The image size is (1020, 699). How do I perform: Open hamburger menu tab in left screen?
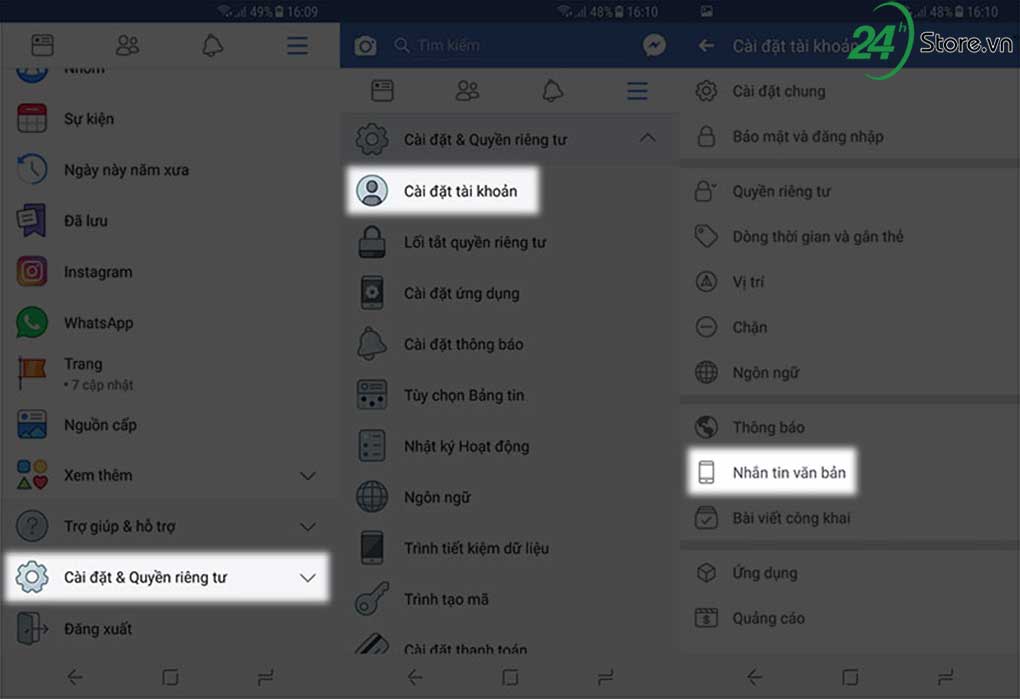(298, 46)
